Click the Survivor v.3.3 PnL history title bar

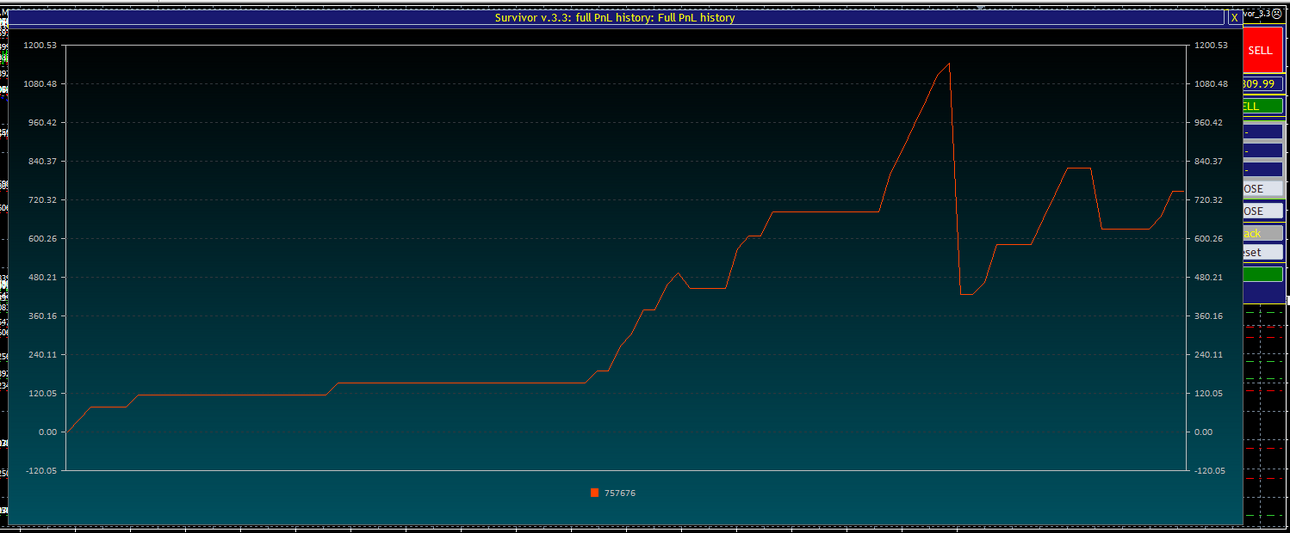click(x=615, y=18)
